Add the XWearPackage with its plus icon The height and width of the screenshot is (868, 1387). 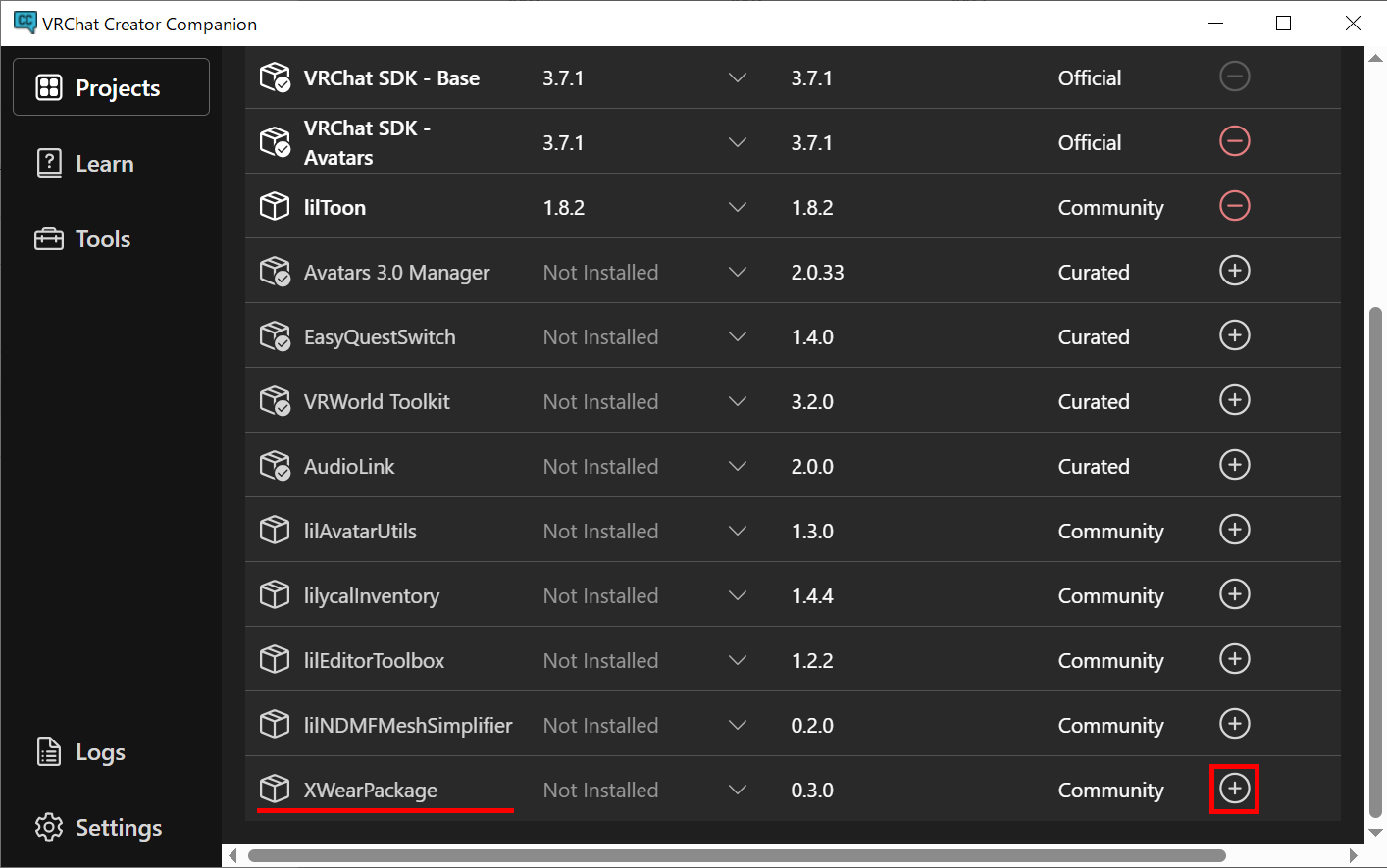pyautogui.click(x=1234, y=788)
